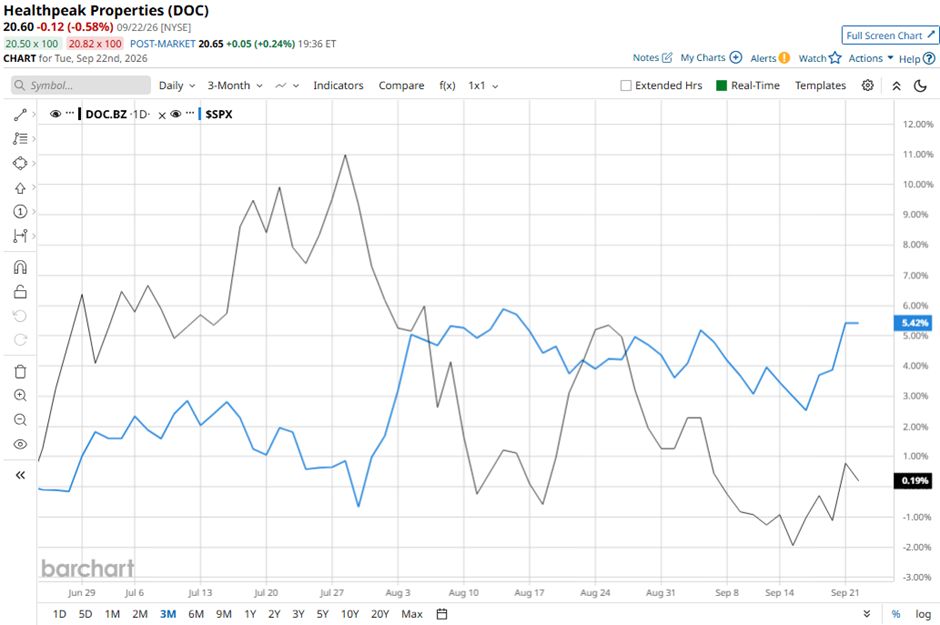Click into the Symbol search field
Viewport: 940px width, 625px height.
tap(81, 85)
